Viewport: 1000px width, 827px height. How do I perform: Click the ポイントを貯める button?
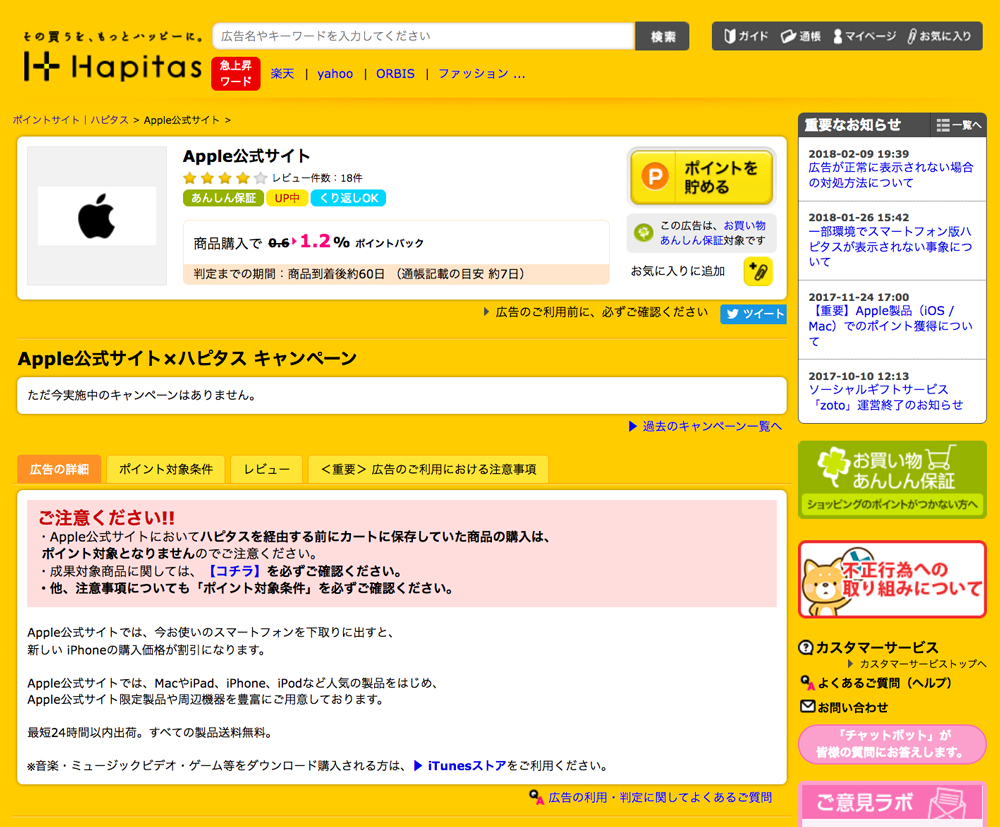pyautogui.click(x=701, y=177)
